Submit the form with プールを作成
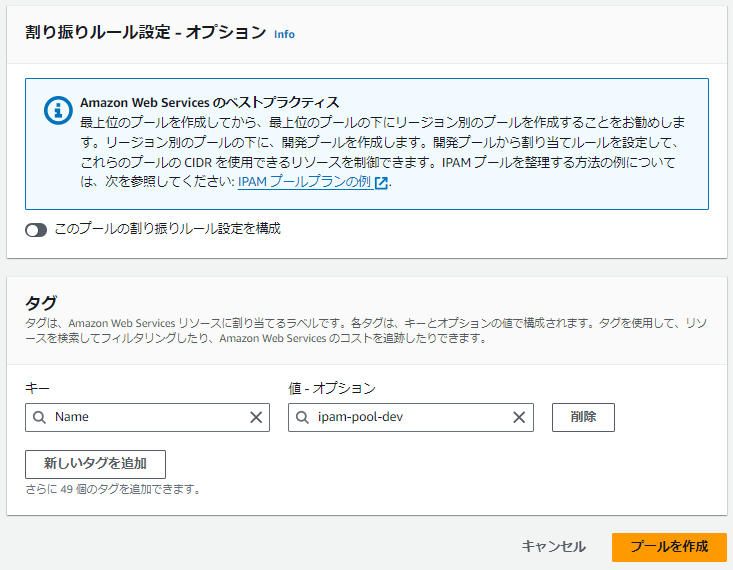This screenshot has width=733, height=570. click(x=669, y=547)
